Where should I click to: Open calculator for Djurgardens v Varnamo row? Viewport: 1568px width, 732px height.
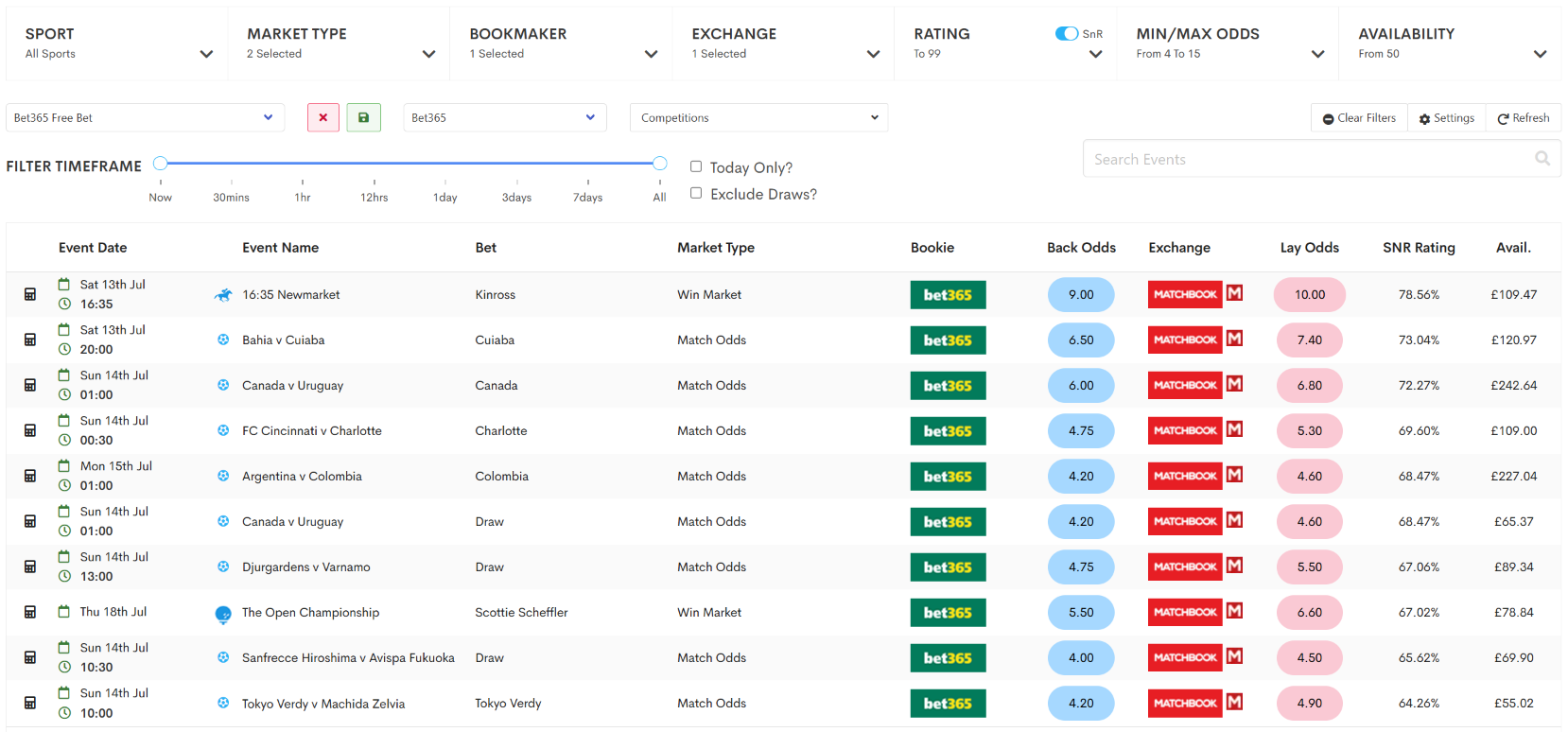30,566
